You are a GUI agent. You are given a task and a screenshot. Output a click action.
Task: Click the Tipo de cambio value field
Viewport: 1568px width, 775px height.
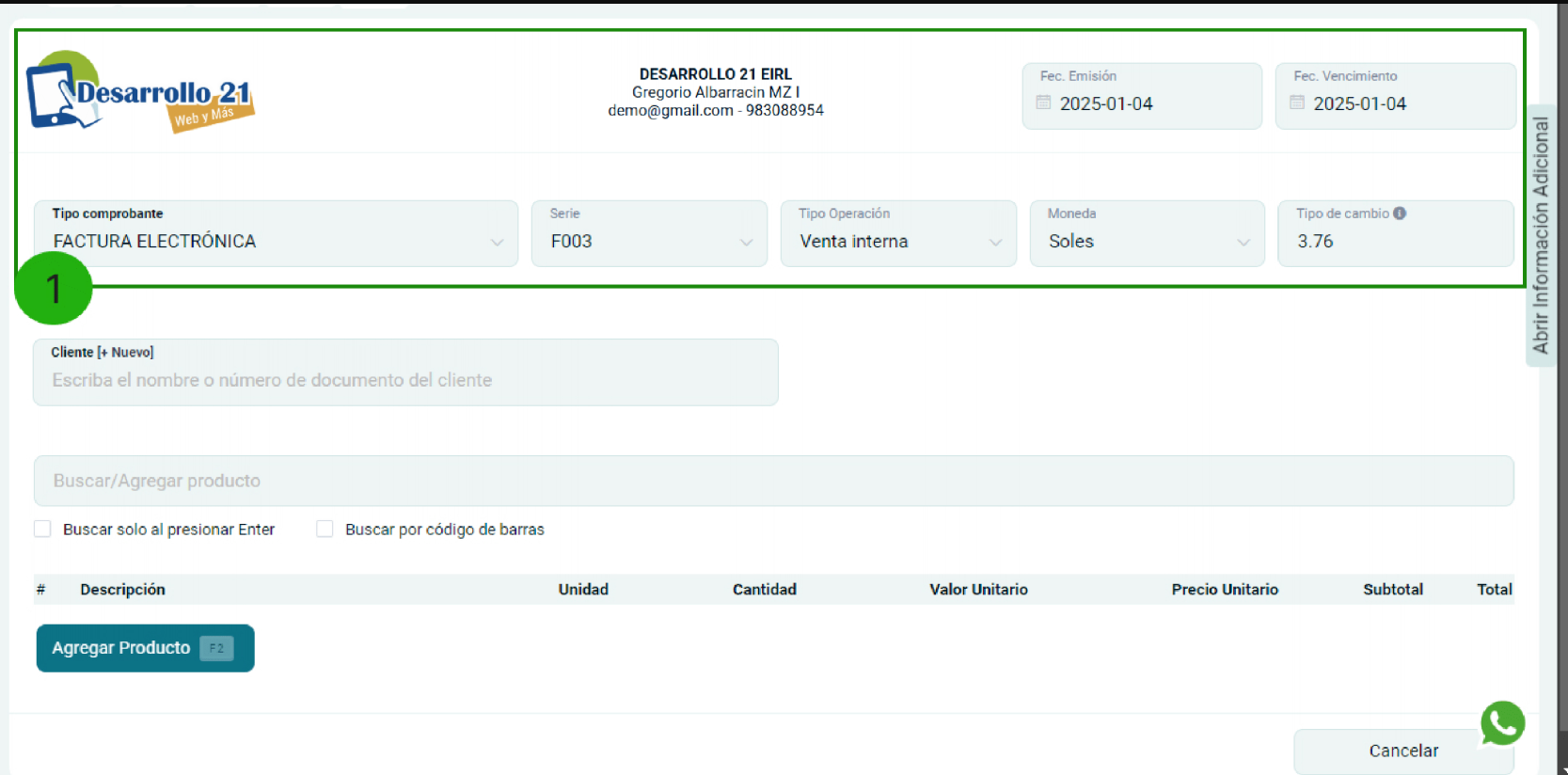pos(1395,242)
